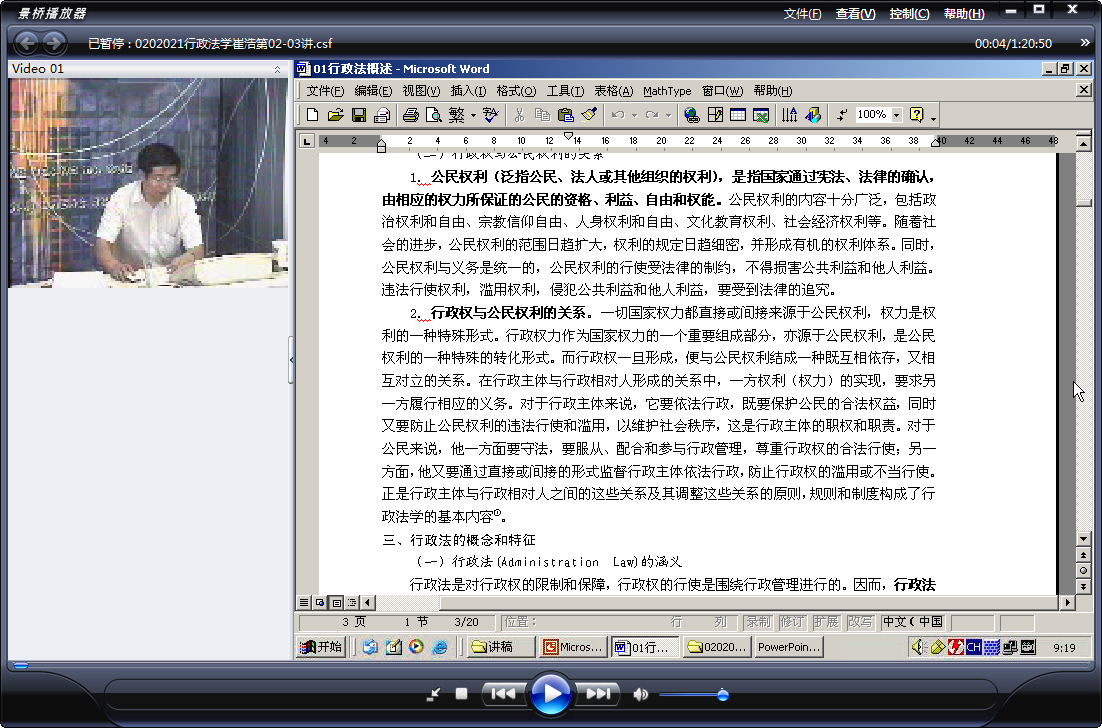Expand the player toolbar overflow chevron
Viewport: 1102px width, 728px height.
click(x=1084, y=43)
